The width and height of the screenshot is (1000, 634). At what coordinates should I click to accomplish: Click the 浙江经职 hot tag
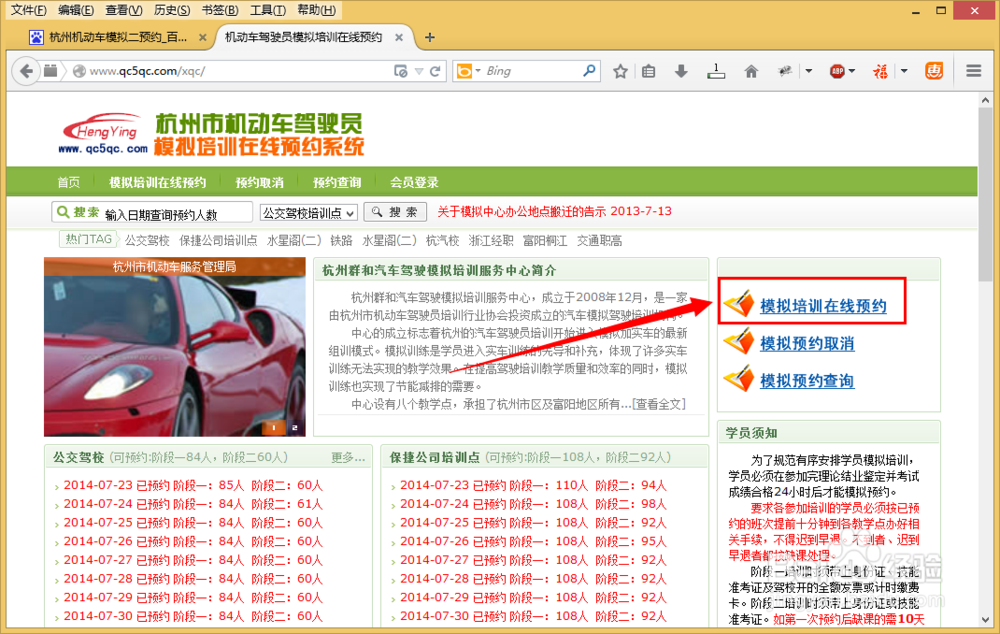click(491, 240)
